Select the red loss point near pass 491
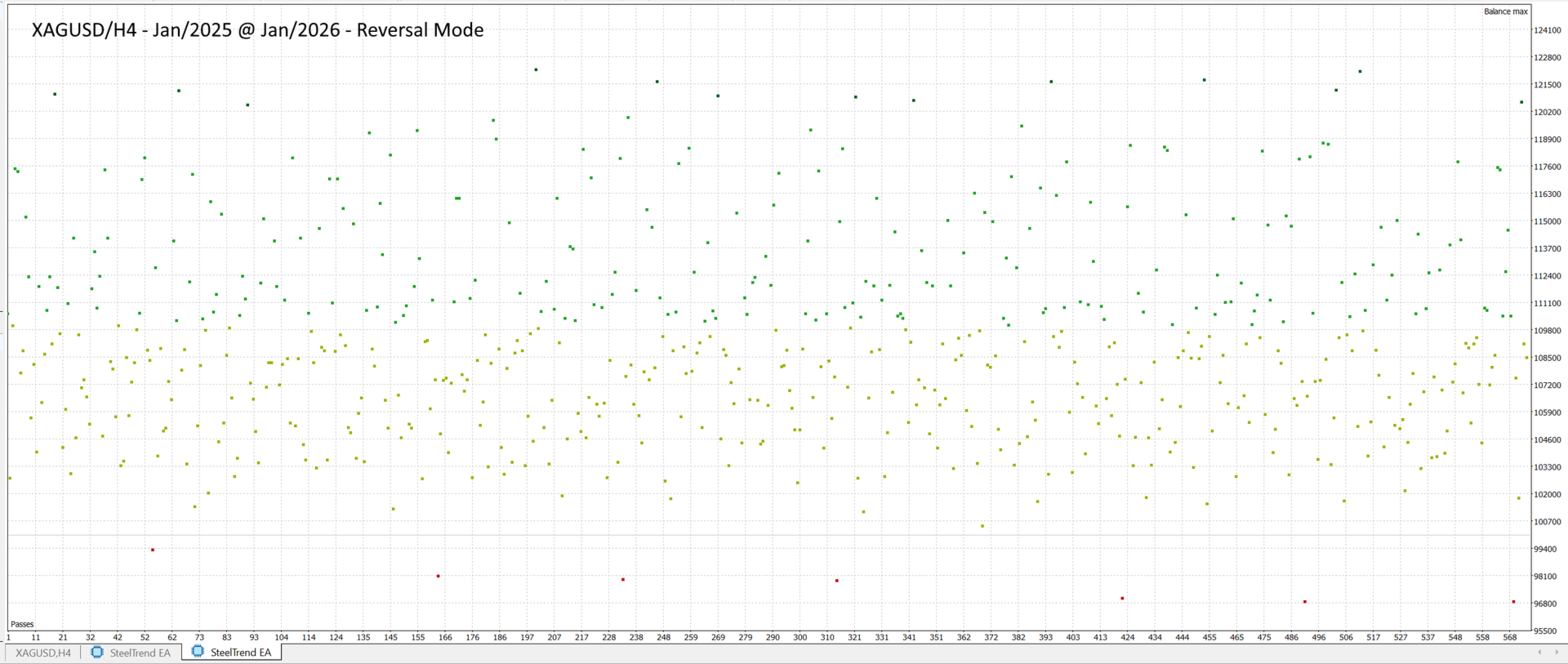Screen dimensions: 1568x664 (x=1305, y=602)
